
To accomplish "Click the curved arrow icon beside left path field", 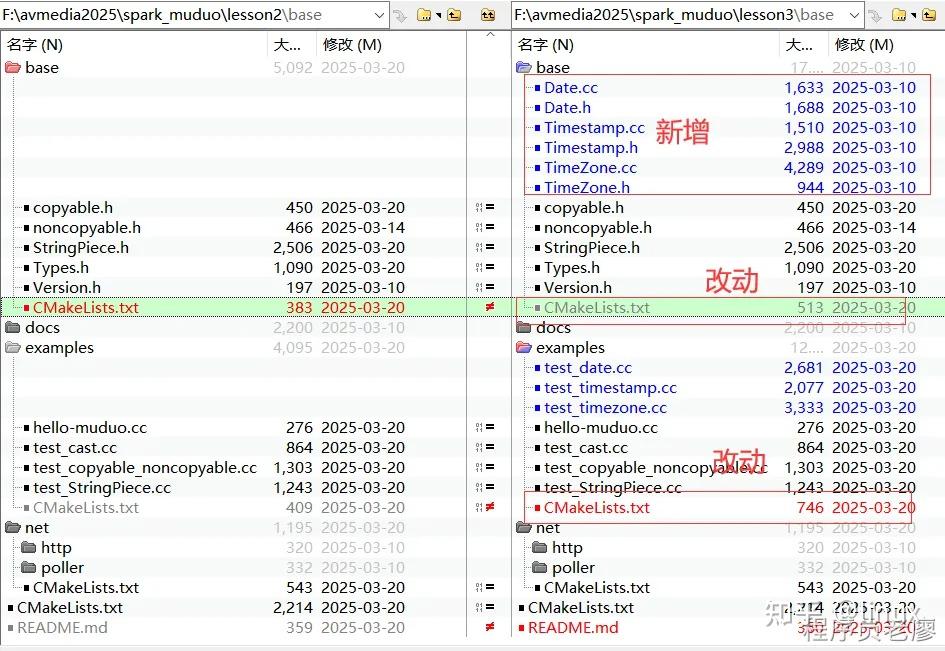I will [x=400, y=14].
